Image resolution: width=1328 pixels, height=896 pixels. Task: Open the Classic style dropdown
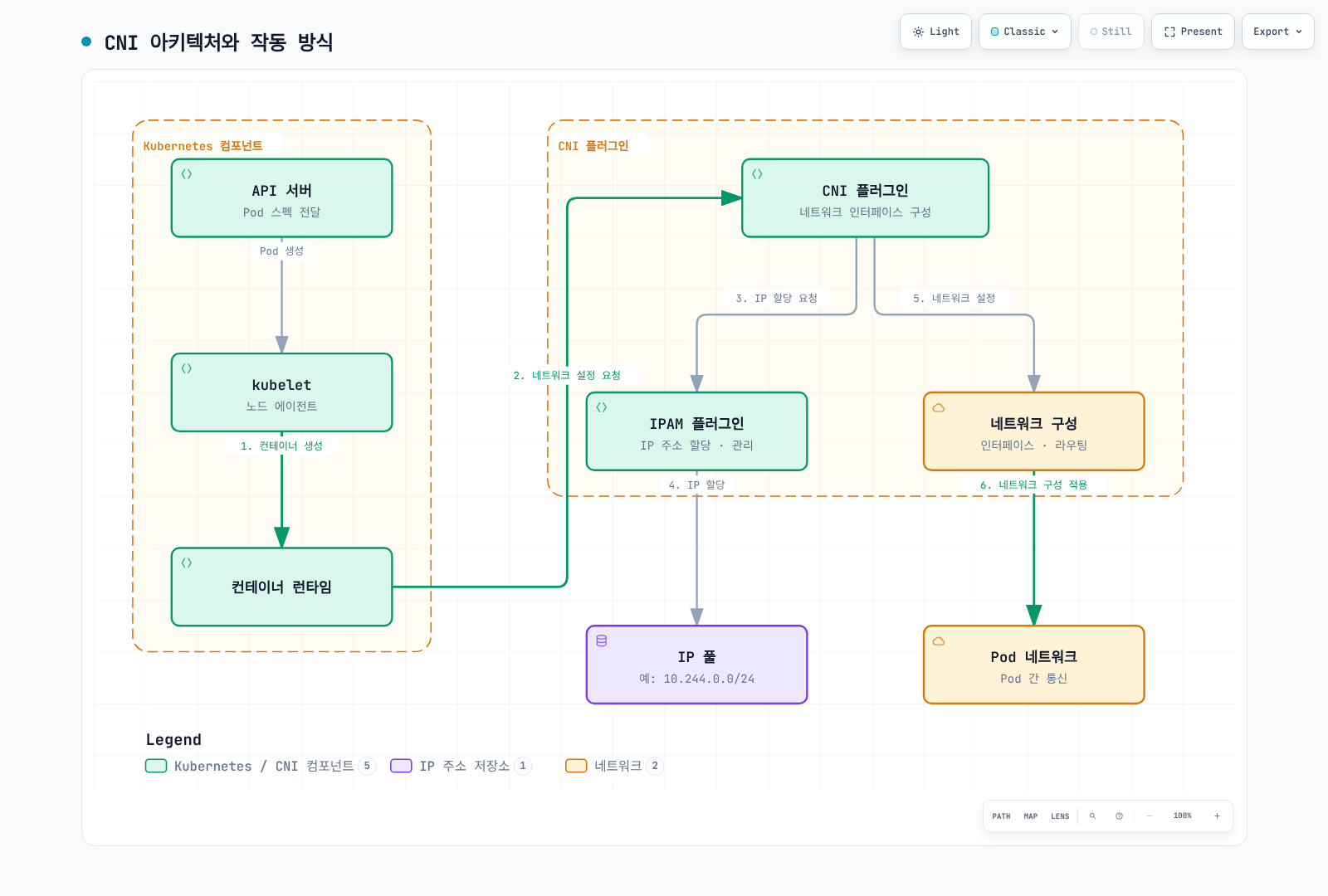point(1025,32)
